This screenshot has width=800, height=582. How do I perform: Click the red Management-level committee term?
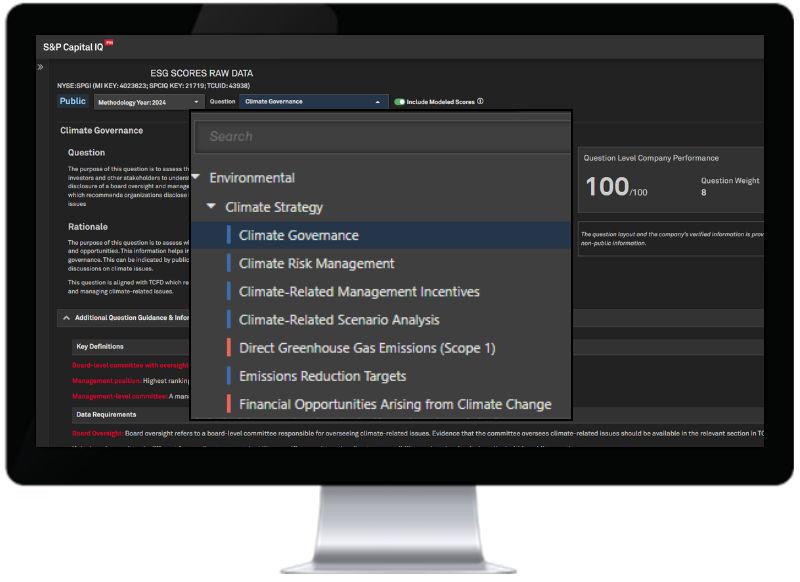[119, 396]
